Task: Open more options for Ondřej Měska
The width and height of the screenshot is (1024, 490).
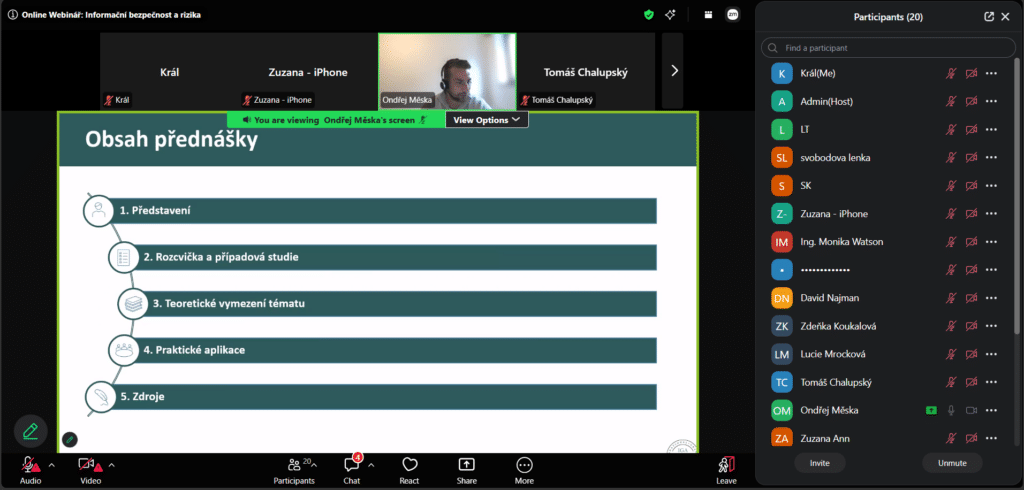Action: pos(991,410)
